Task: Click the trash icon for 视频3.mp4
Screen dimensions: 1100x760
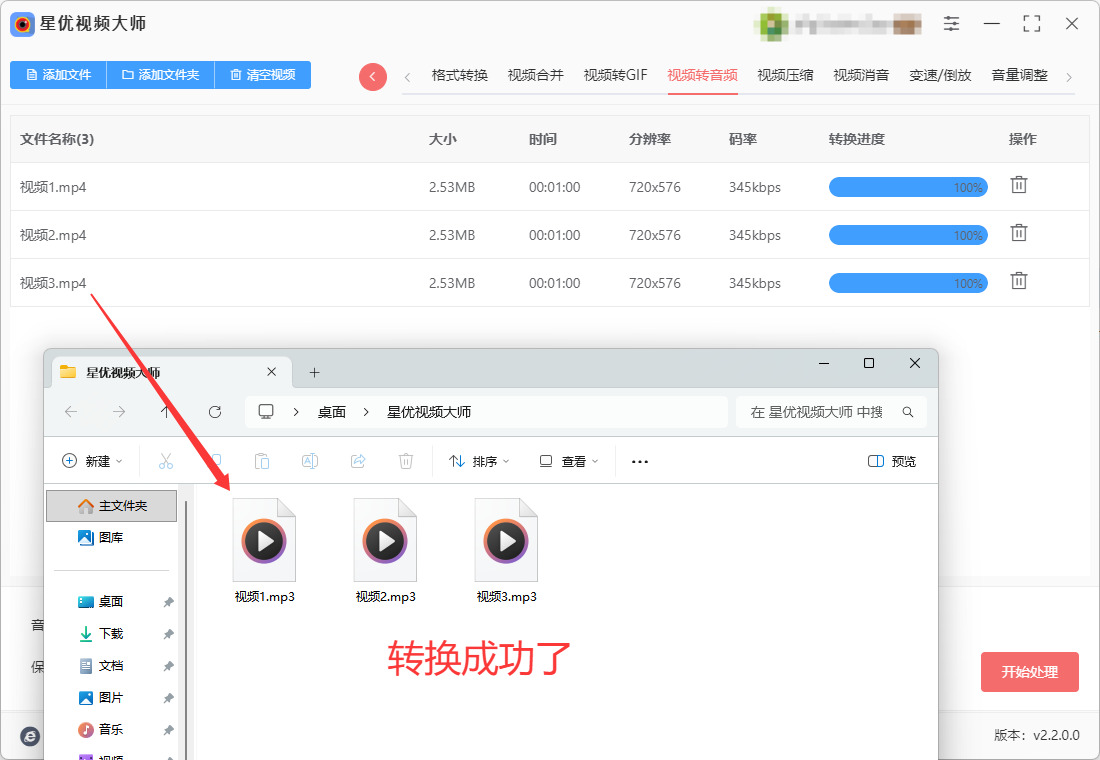Action: tap(1019, 281)
